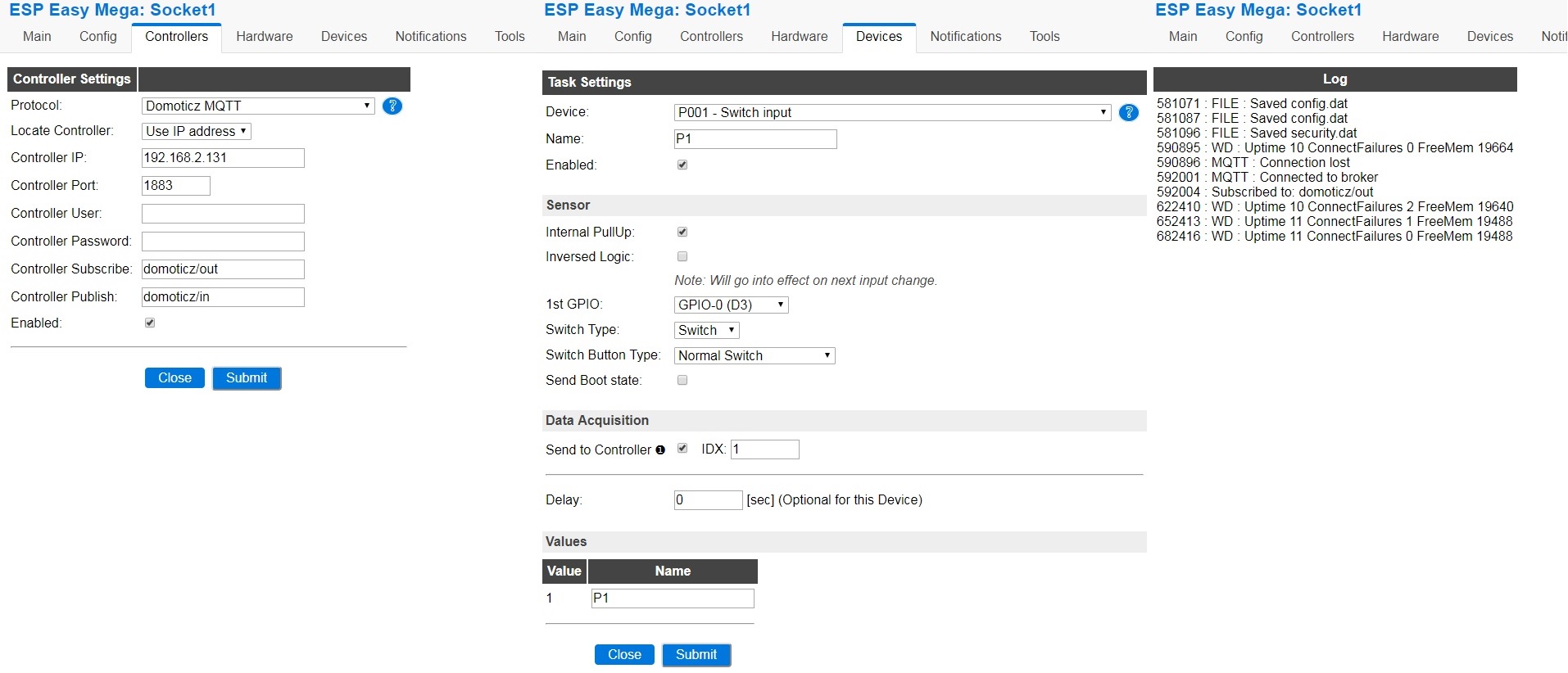Image resolution: width=1568 pixels, height=673 pixels.
Task: Open Device dropdown showing P001 Switch input
Action: coord(892,112)
